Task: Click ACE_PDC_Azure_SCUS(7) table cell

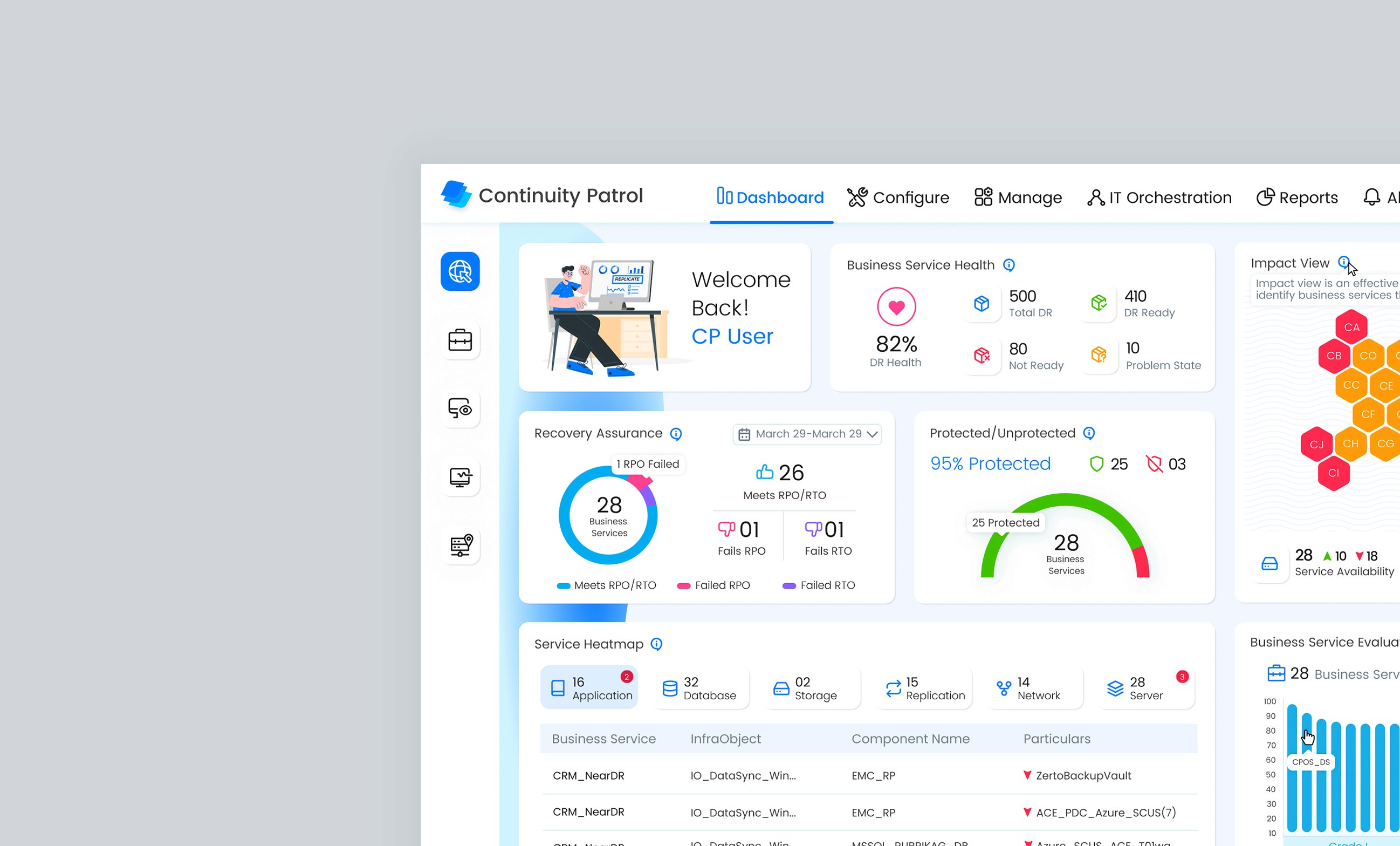Action: 1106,813
